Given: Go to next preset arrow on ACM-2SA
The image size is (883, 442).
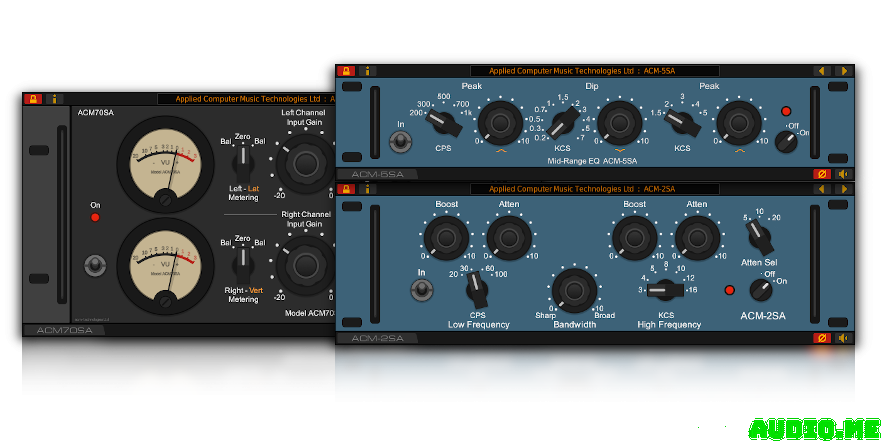Looking at the screenshot, I should [x=843, y=189].
